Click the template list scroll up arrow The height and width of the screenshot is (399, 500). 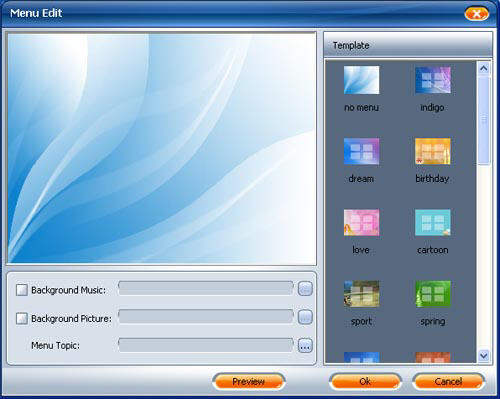pyautogui.click(x=484, y=68)
